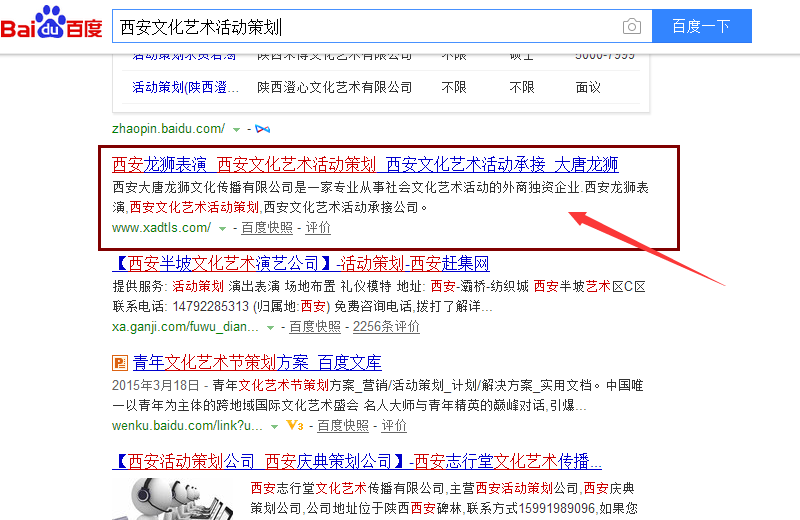Click 活动策划(陕西澄... job listing link
The height and width of the screenshot is (520, 800).
186,87
